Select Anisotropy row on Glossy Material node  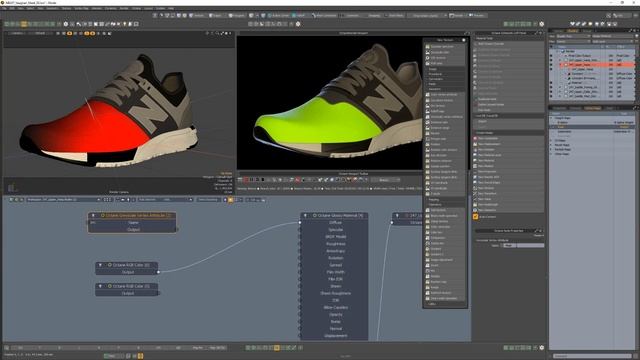(x=335, y=251)
